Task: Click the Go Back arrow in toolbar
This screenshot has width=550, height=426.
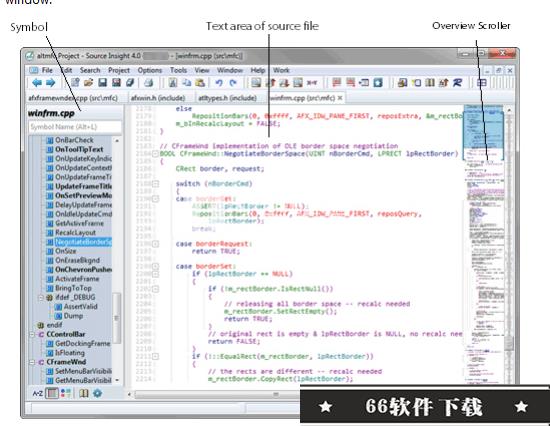Action: 37,83
